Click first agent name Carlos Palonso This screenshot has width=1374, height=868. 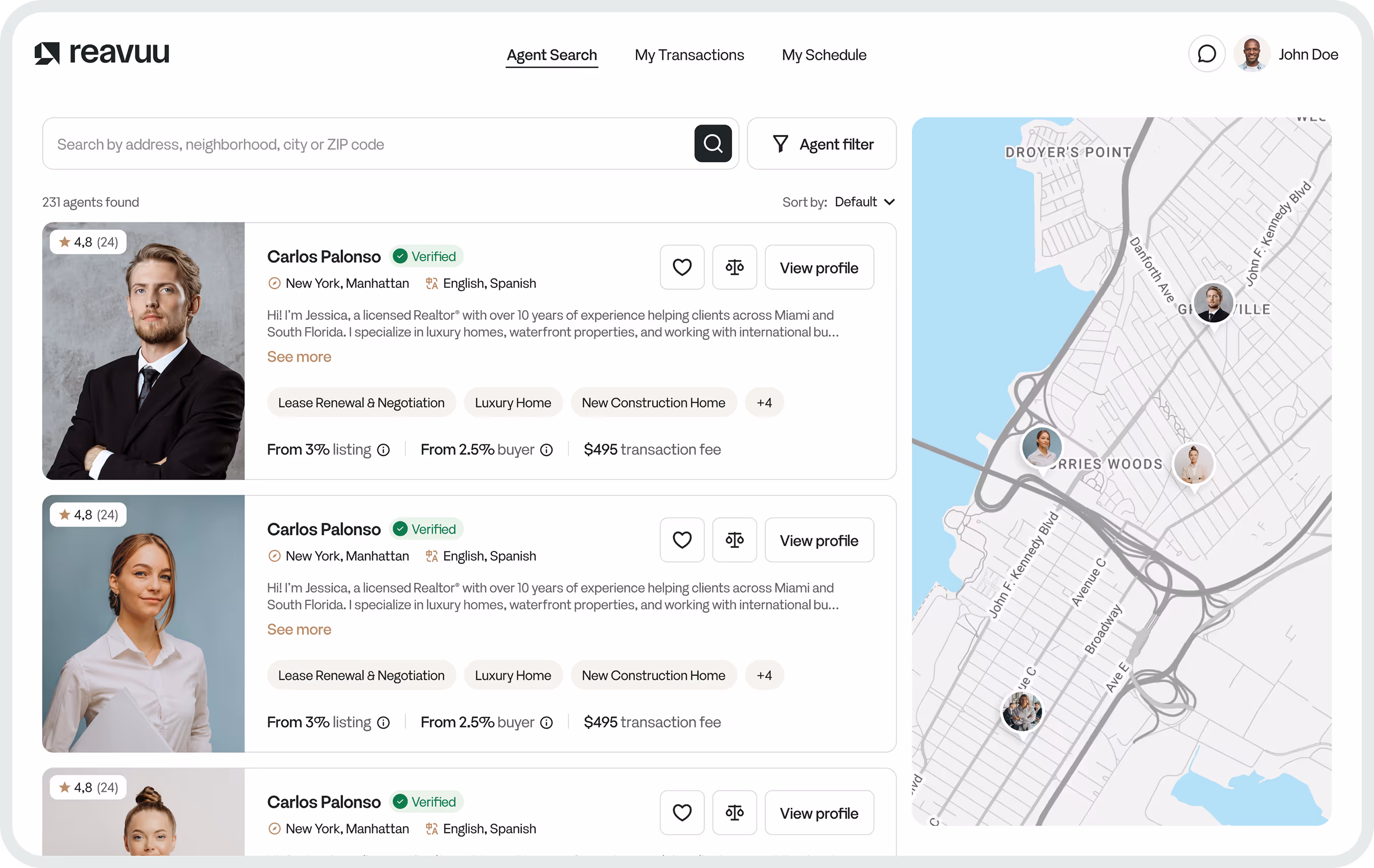[x=324, y=257]
